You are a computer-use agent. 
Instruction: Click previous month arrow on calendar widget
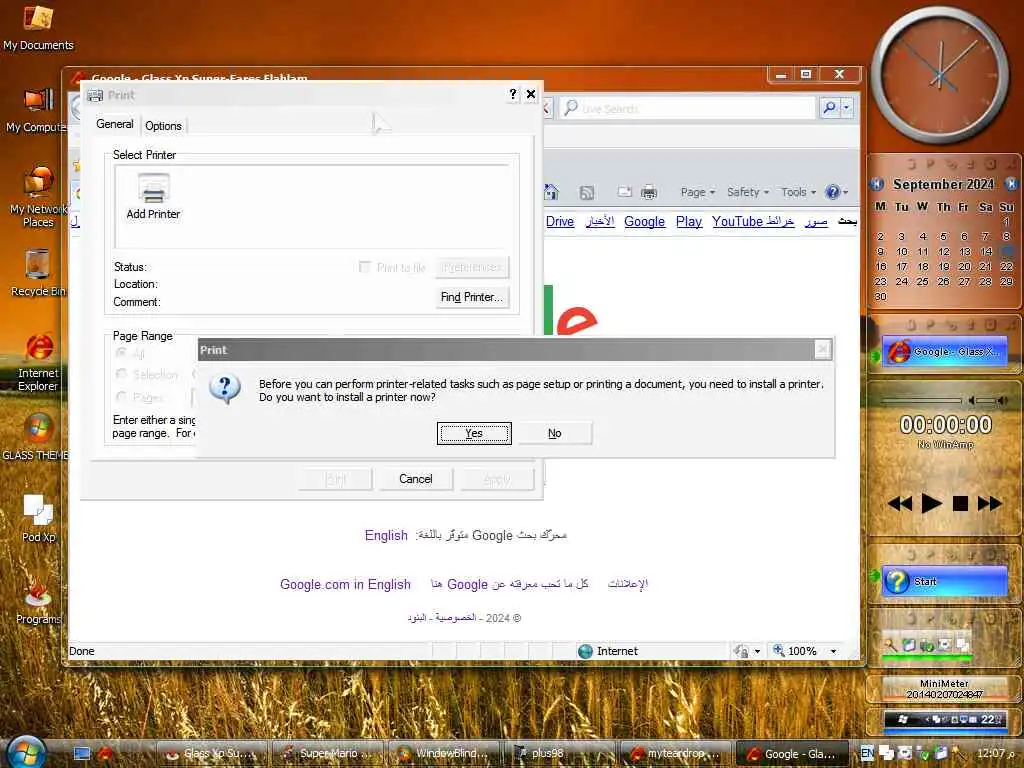click(x=877, y=184)
